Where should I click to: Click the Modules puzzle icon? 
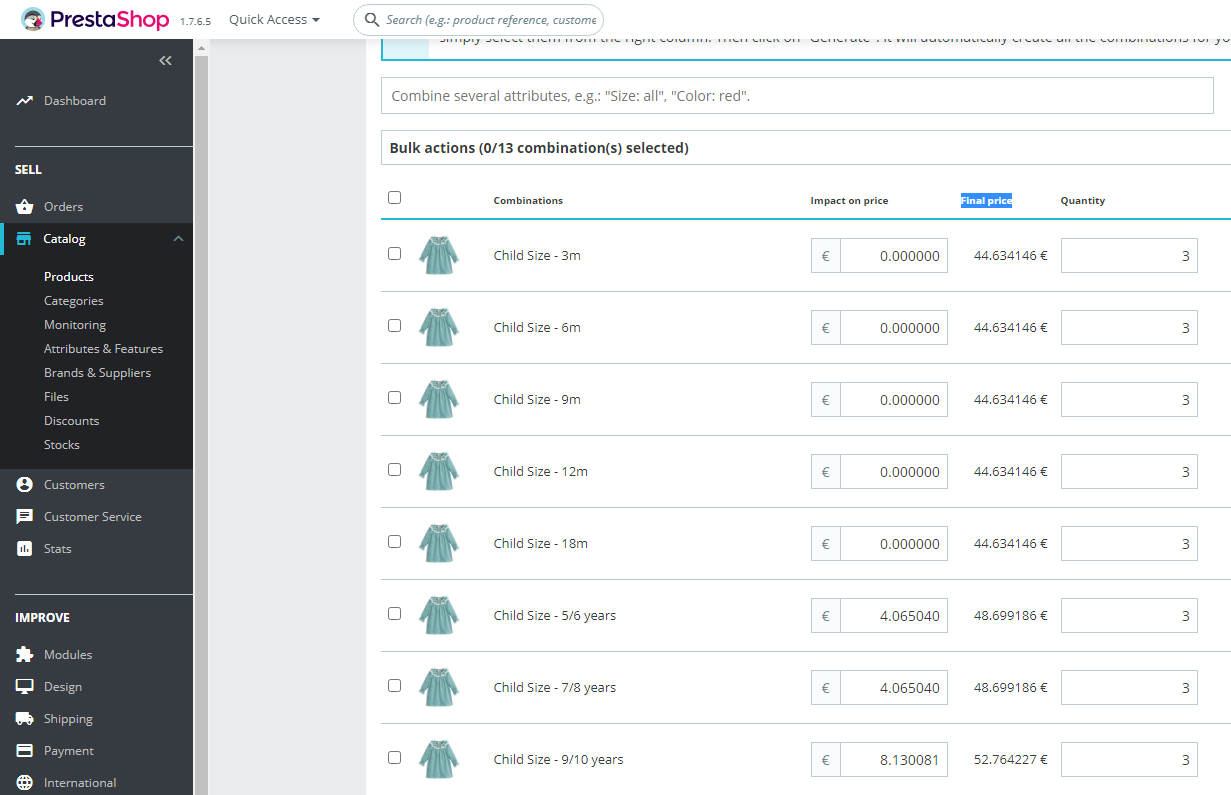tap(25, 655)
